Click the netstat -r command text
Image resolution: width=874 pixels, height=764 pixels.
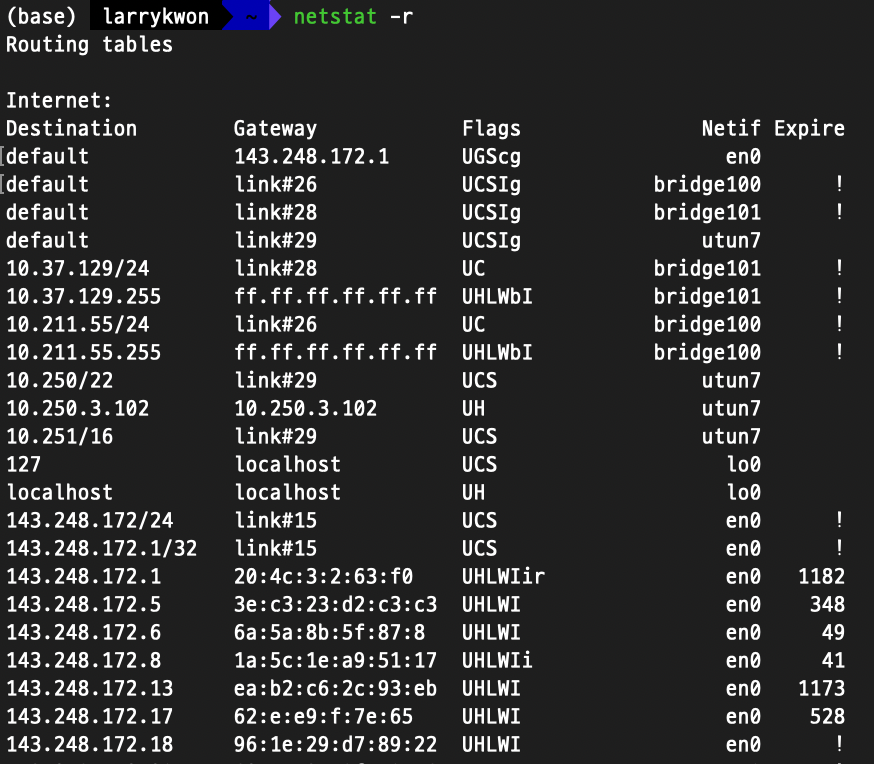pos(353,17)
